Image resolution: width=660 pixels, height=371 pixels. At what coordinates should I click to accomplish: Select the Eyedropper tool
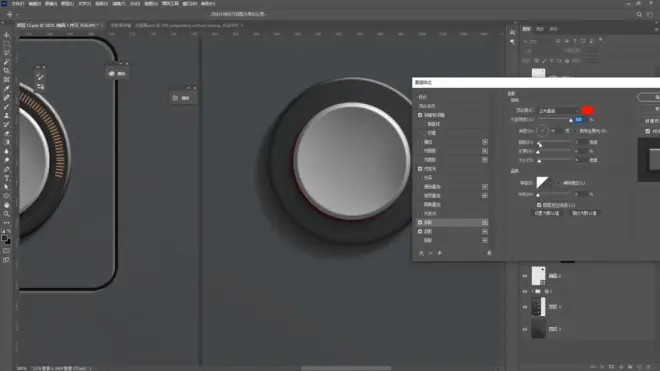pos(6,88)
